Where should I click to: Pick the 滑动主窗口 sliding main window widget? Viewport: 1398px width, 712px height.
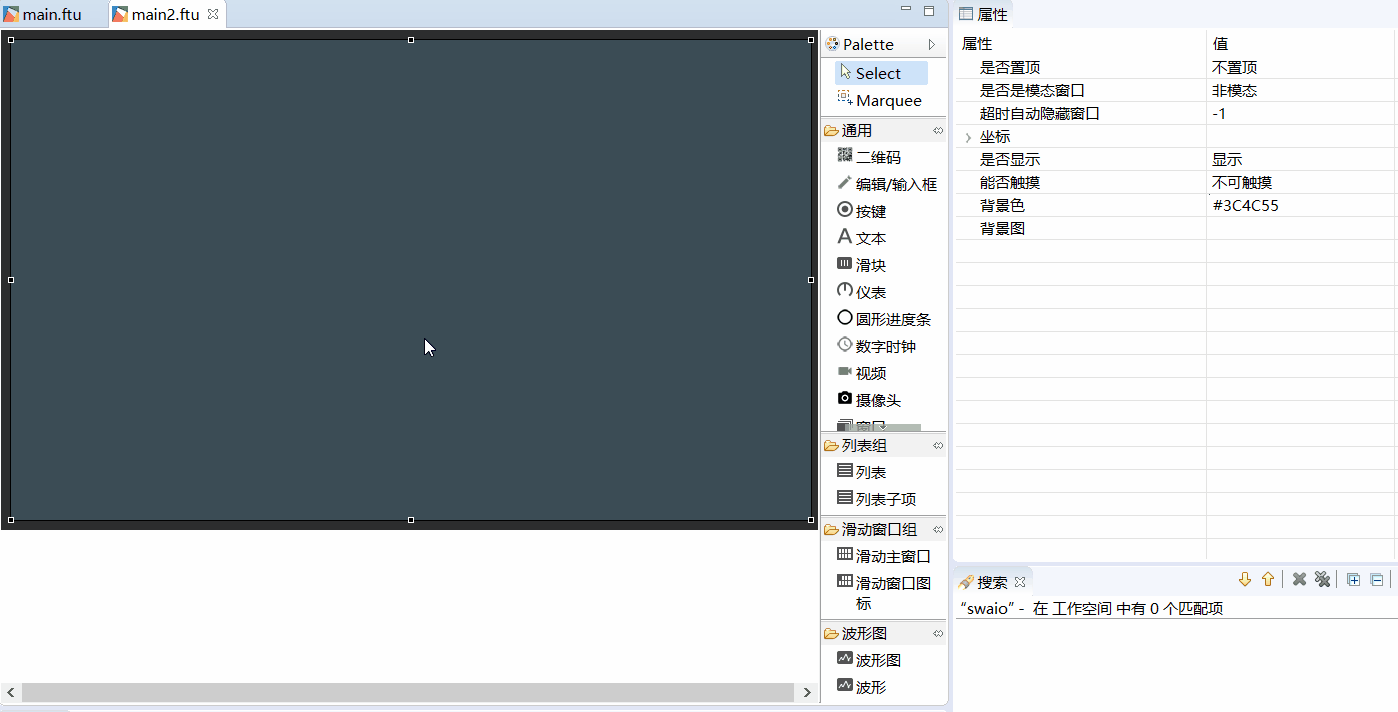885,556
